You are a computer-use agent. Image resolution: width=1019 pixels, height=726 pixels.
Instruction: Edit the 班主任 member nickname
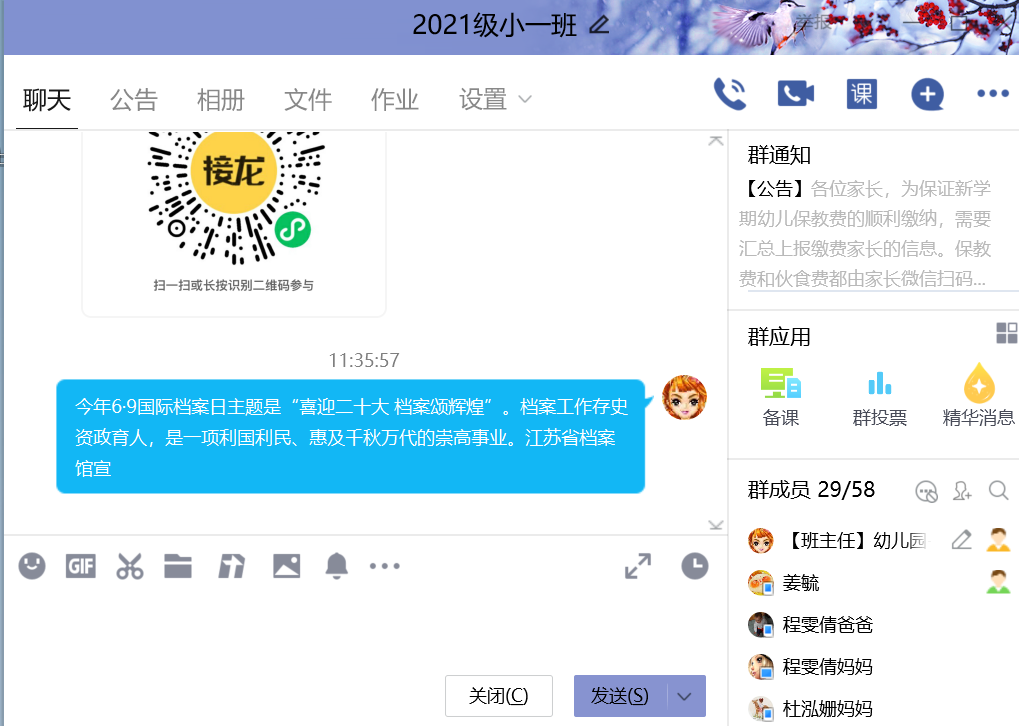pyautogui.click(x=961, y=540)
